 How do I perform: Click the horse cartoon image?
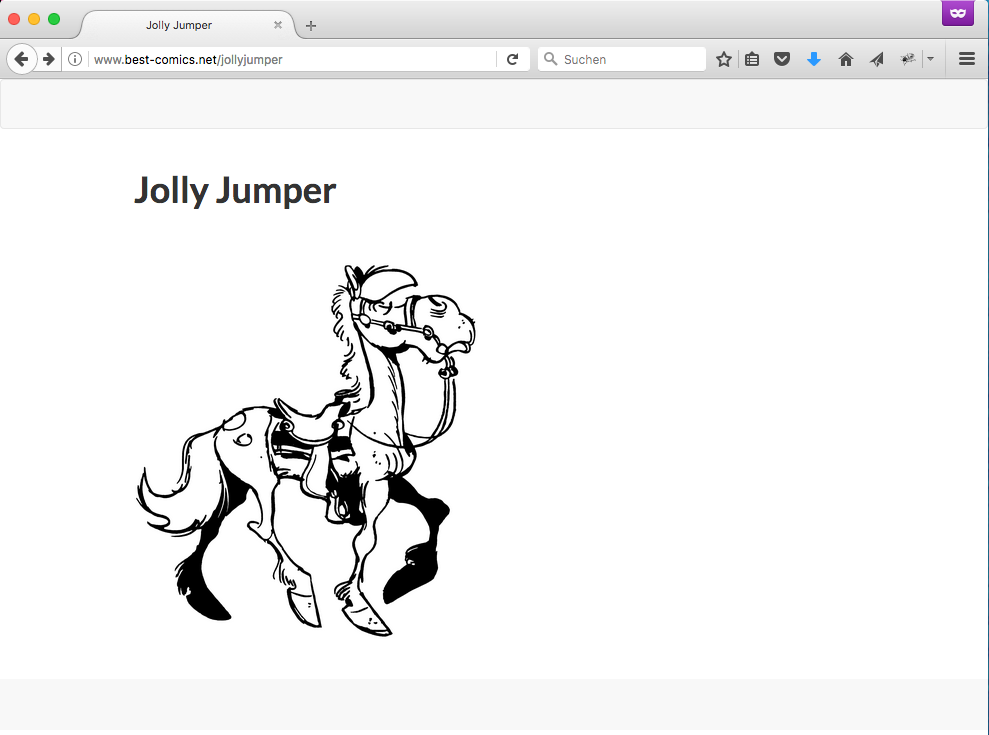pyautogui.click(x=306, y=450)
